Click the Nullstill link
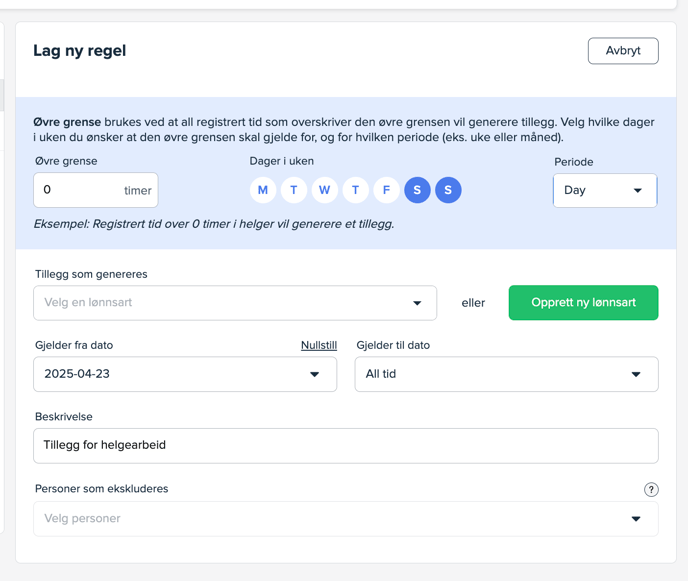The height and width of the screenshot is (581, 688). click(x=318, y=345)
